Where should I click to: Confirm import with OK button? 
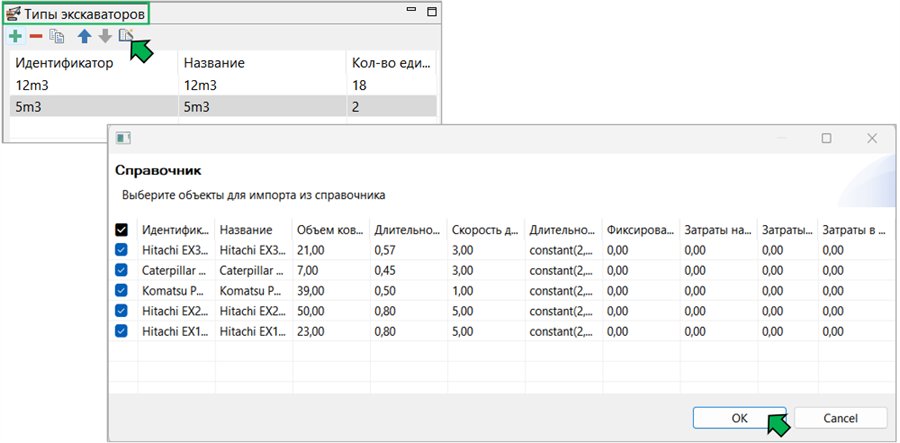(740, 418)
